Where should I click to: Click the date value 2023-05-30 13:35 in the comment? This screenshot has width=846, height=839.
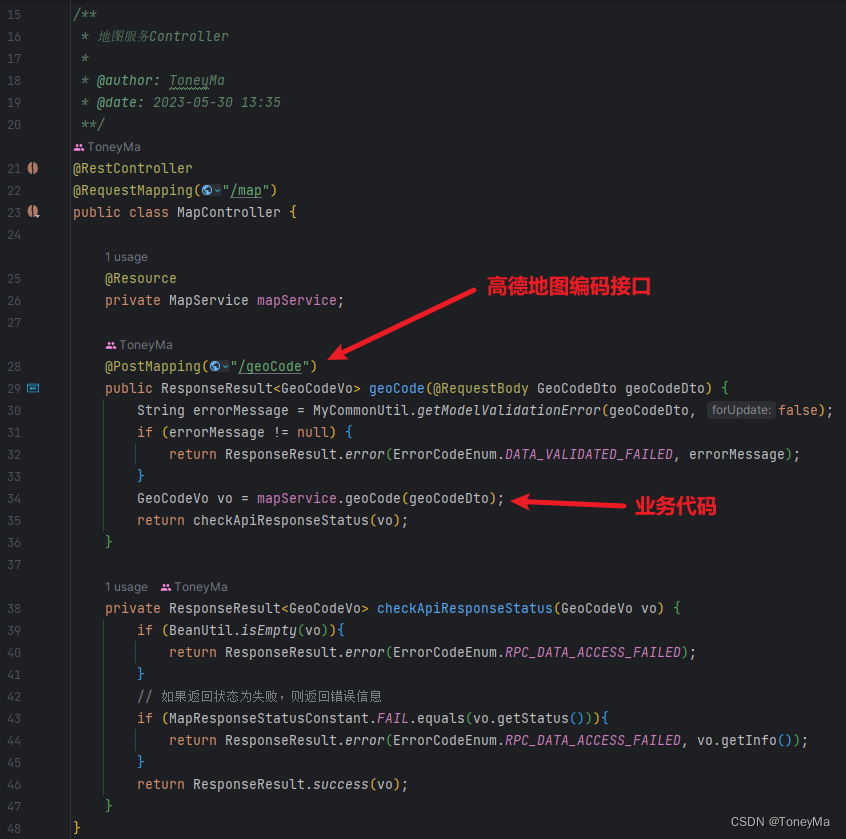tap(217, 103)
